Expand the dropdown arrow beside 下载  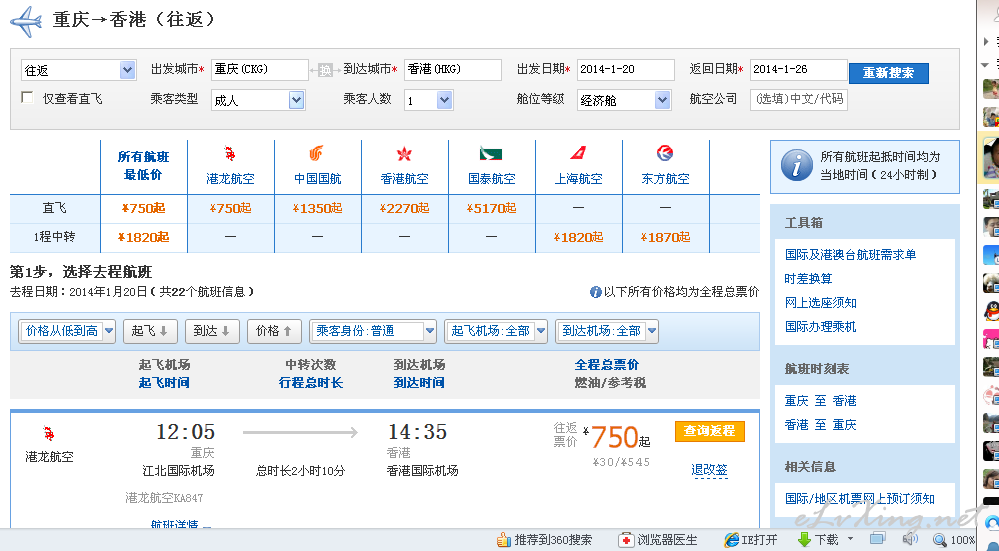click(x=850, y=540)
